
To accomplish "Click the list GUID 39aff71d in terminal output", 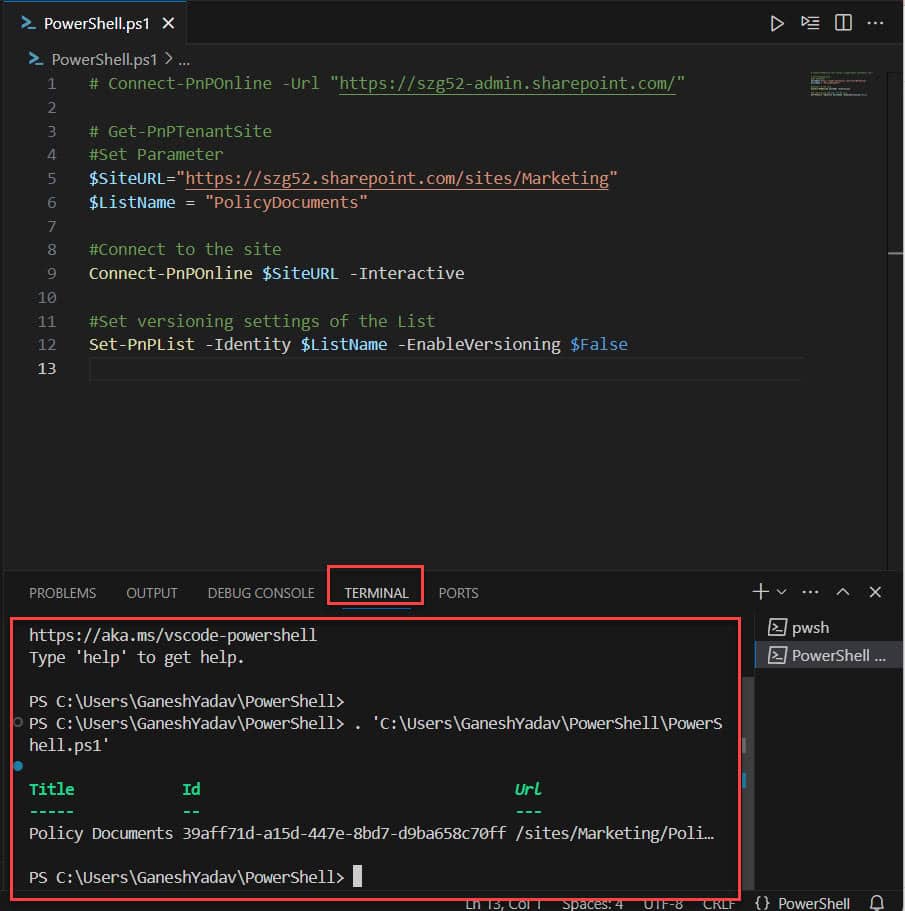I will [x=344, y=833].
